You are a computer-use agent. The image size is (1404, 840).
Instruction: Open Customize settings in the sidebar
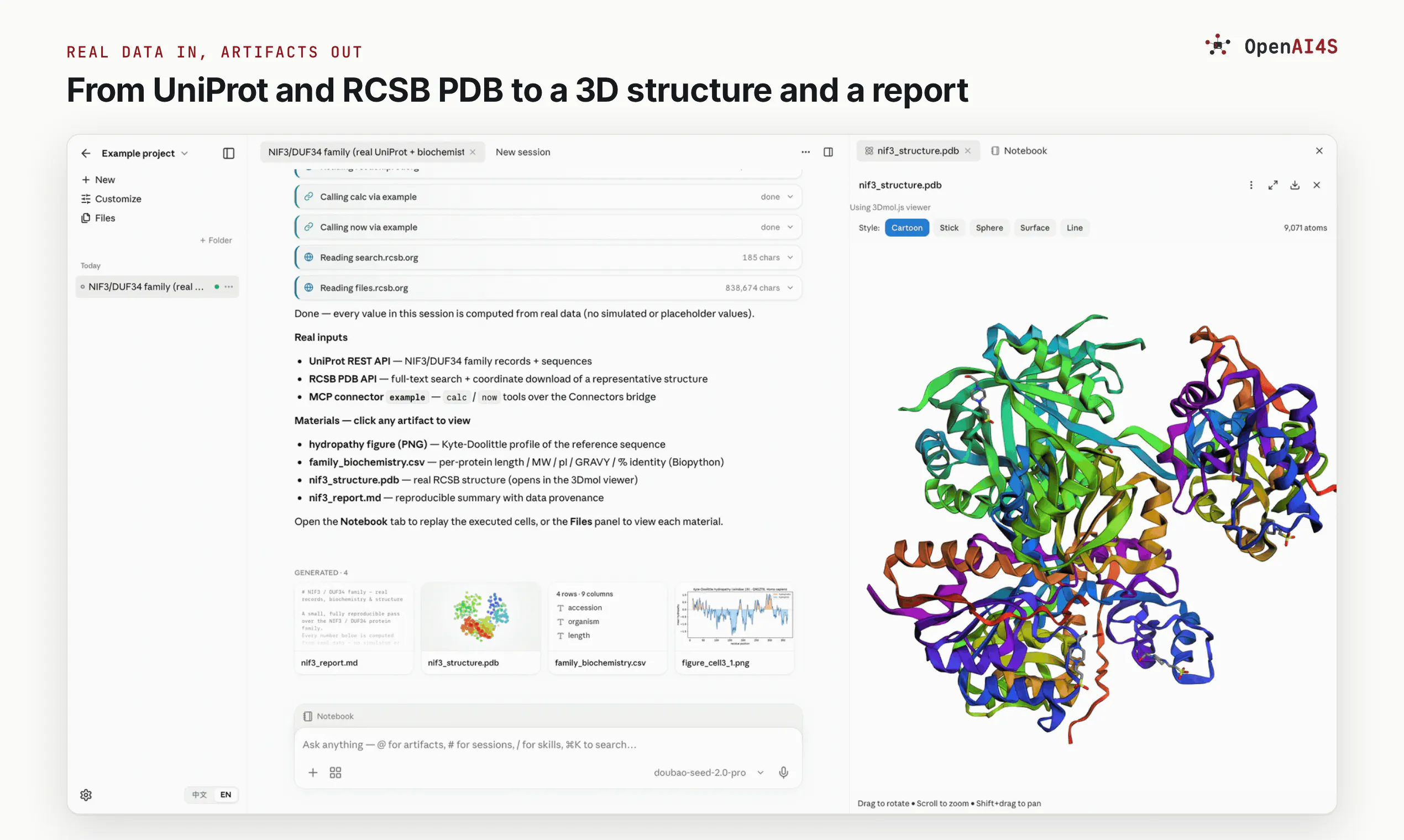coord(111,199)
